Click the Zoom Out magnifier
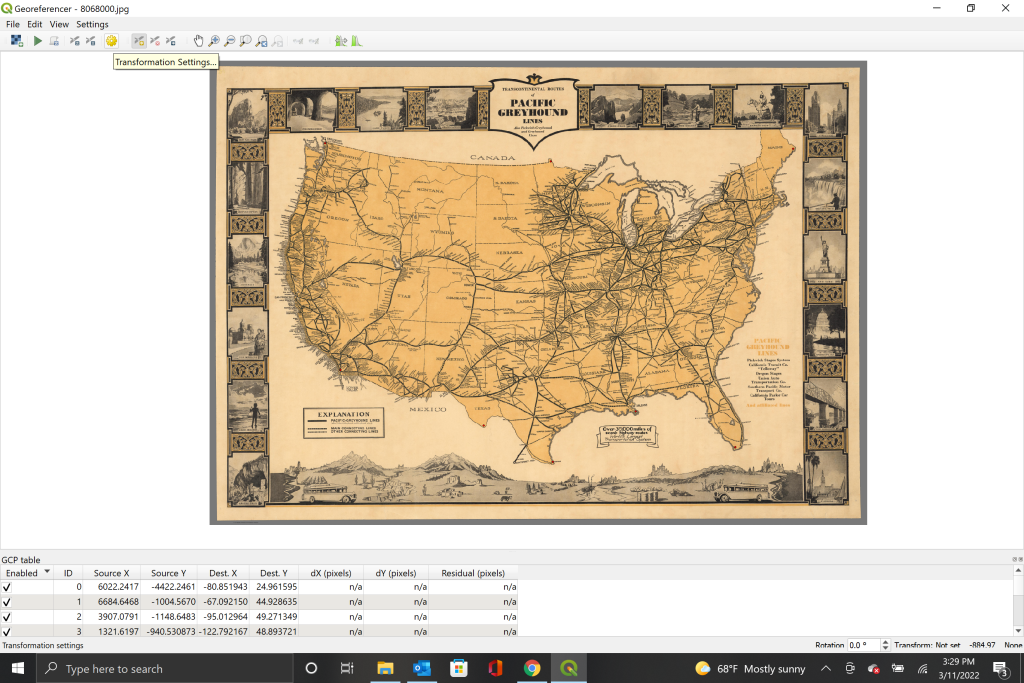Screen dimensions: 1024x683 230,41
